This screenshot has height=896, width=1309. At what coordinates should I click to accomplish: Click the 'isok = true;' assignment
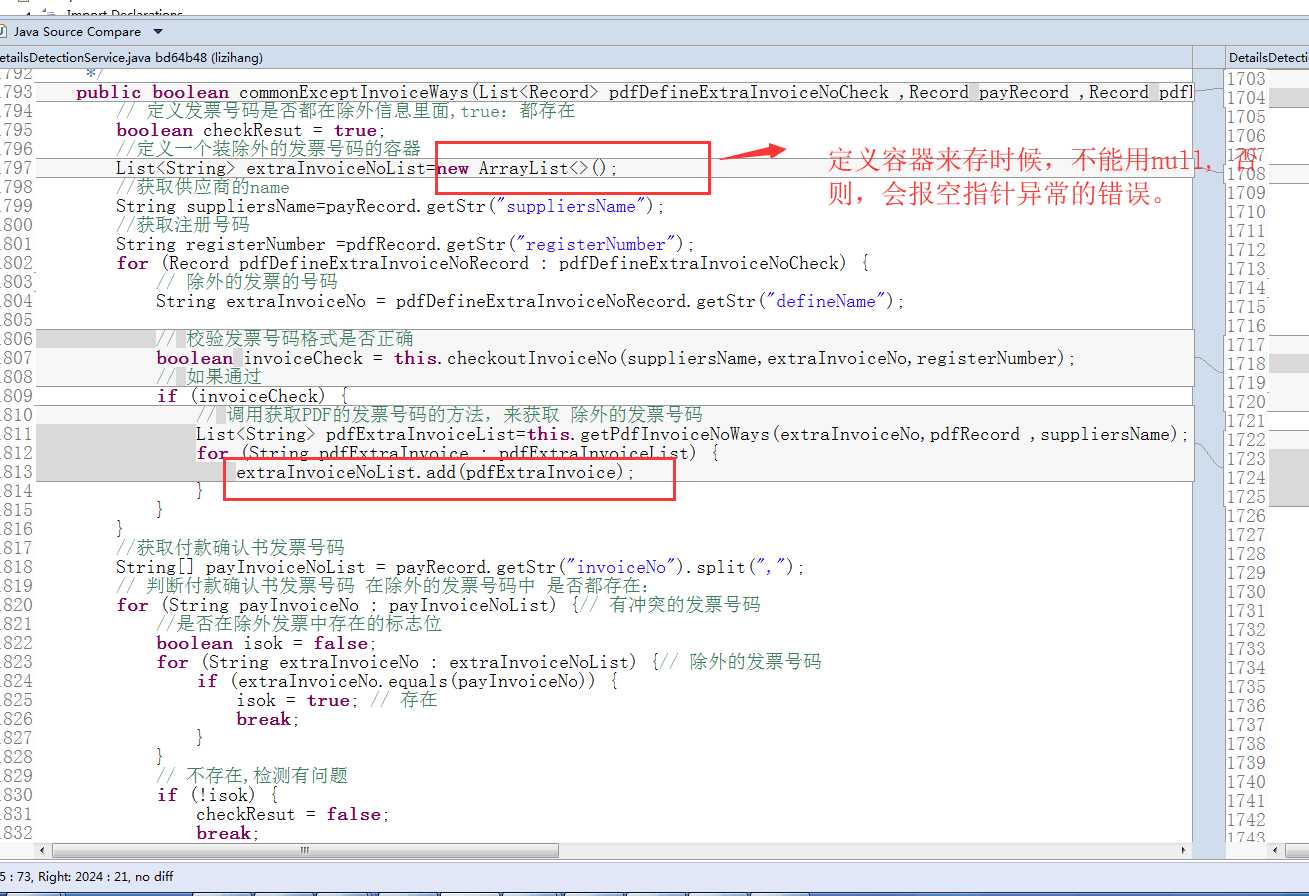[x=298, y=700]
